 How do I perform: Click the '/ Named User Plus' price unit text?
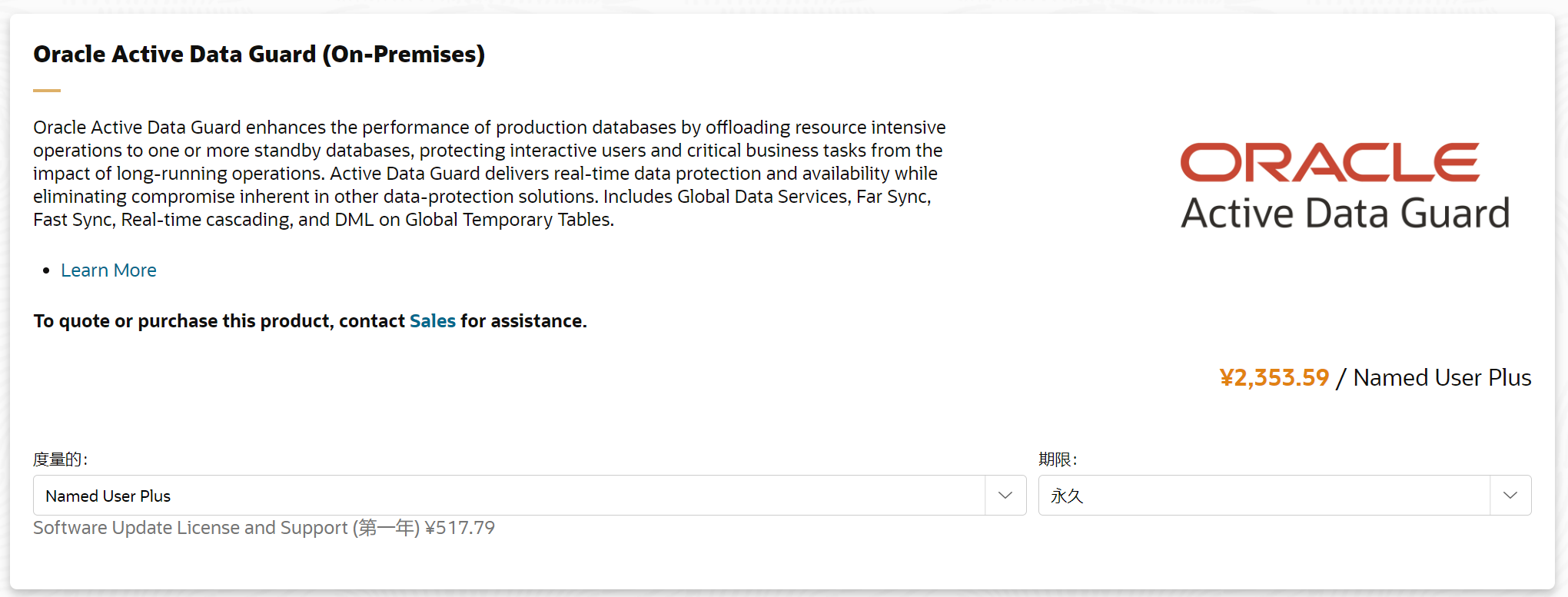click(1433, 378)
